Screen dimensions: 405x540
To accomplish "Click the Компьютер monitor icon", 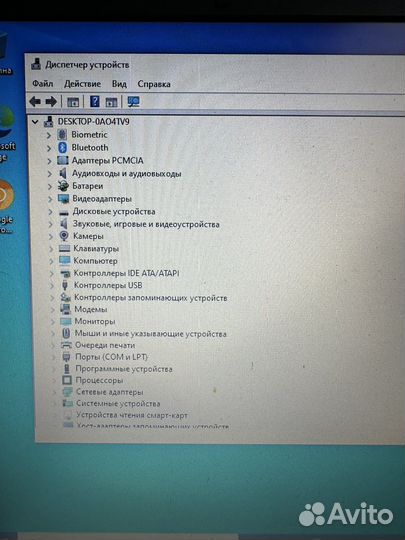I will (65, 261).
